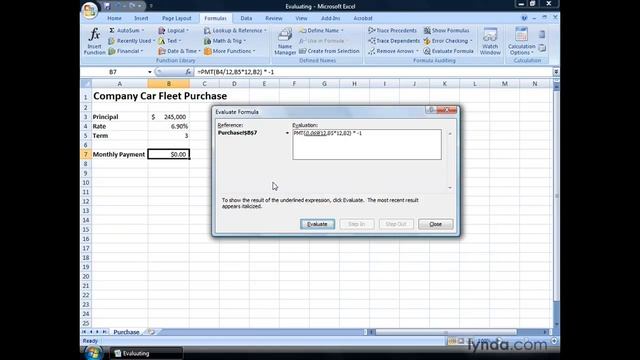Screen dimensions: 640x360
Task: Open Recently Used functions list
Action: tap(131, 41)
